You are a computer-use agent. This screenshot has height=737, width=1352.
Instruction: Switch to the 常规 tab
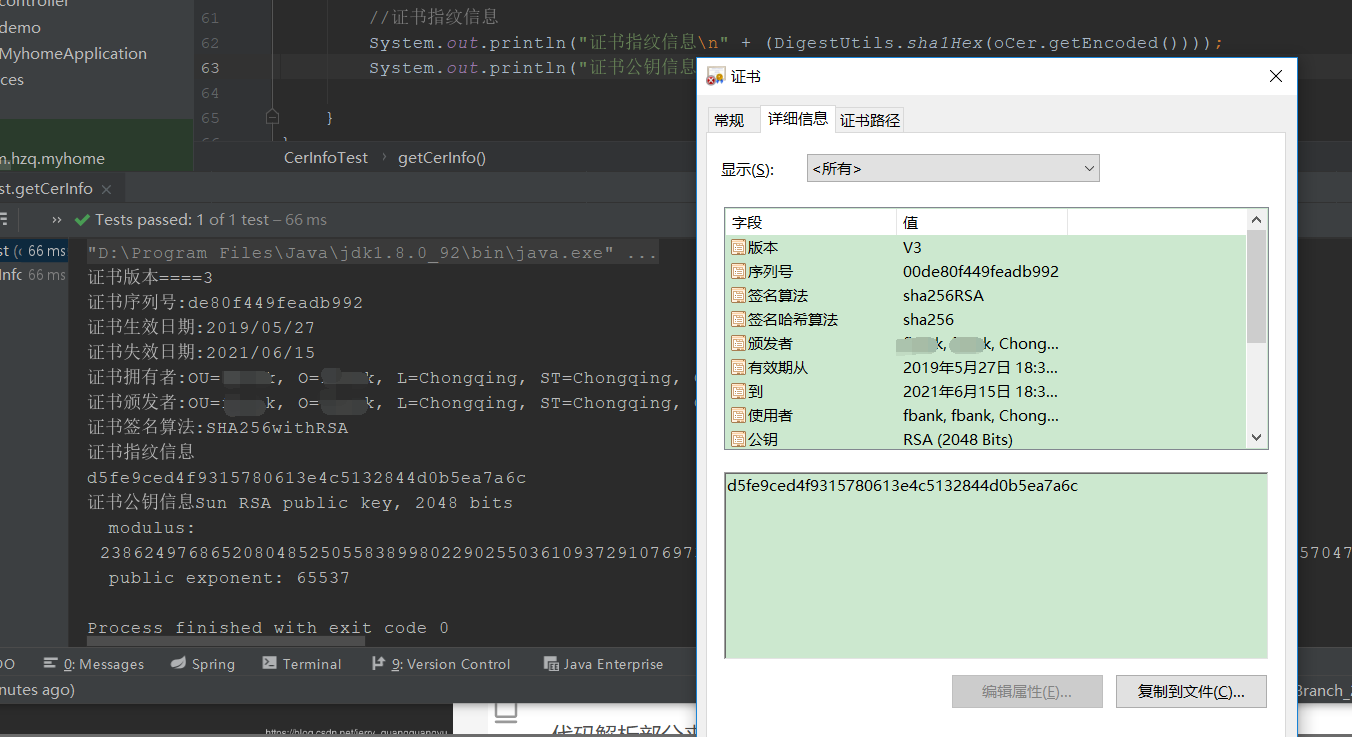pos(733,119)
